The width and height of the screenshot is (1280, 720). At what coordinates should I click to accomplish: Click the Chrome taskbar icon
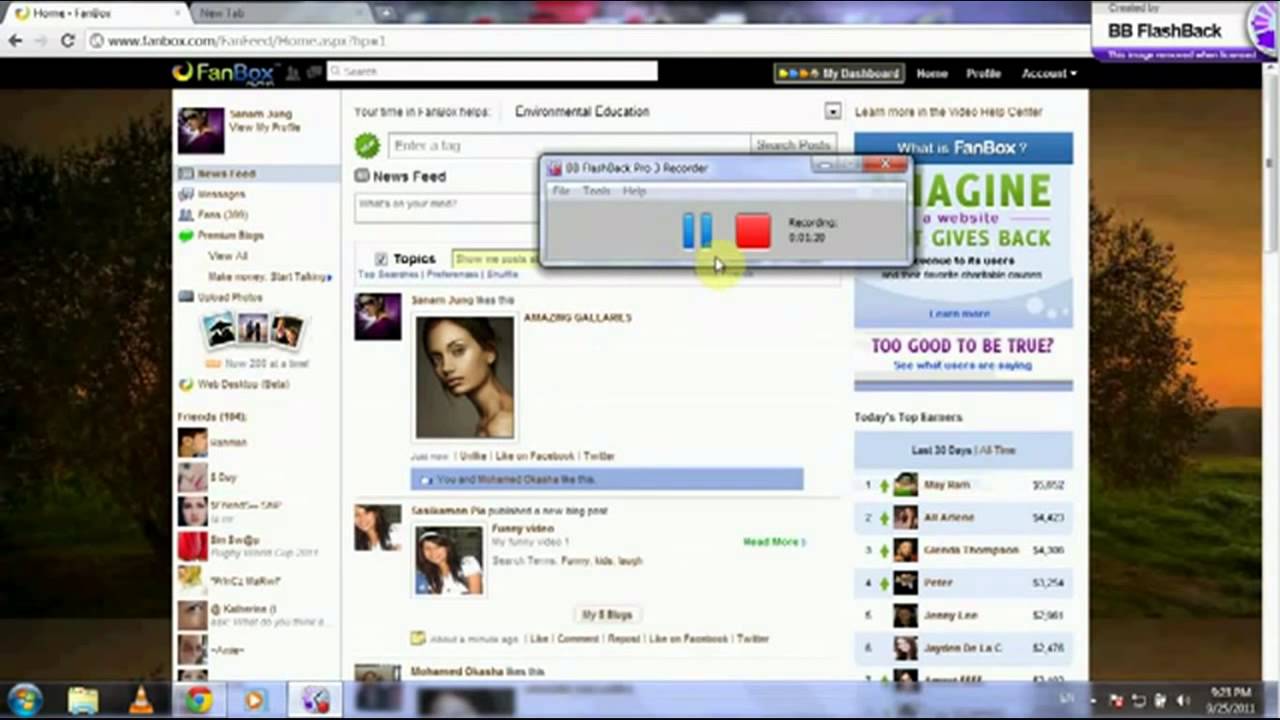[198, 700]
